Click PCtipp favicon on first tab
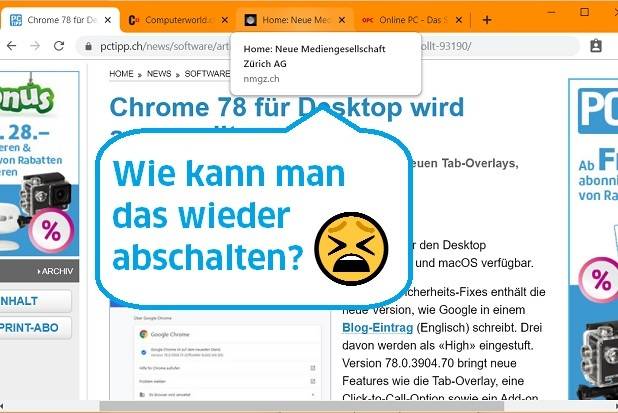Viewport: 618px width, 413px height. click(x=16, y=20)
